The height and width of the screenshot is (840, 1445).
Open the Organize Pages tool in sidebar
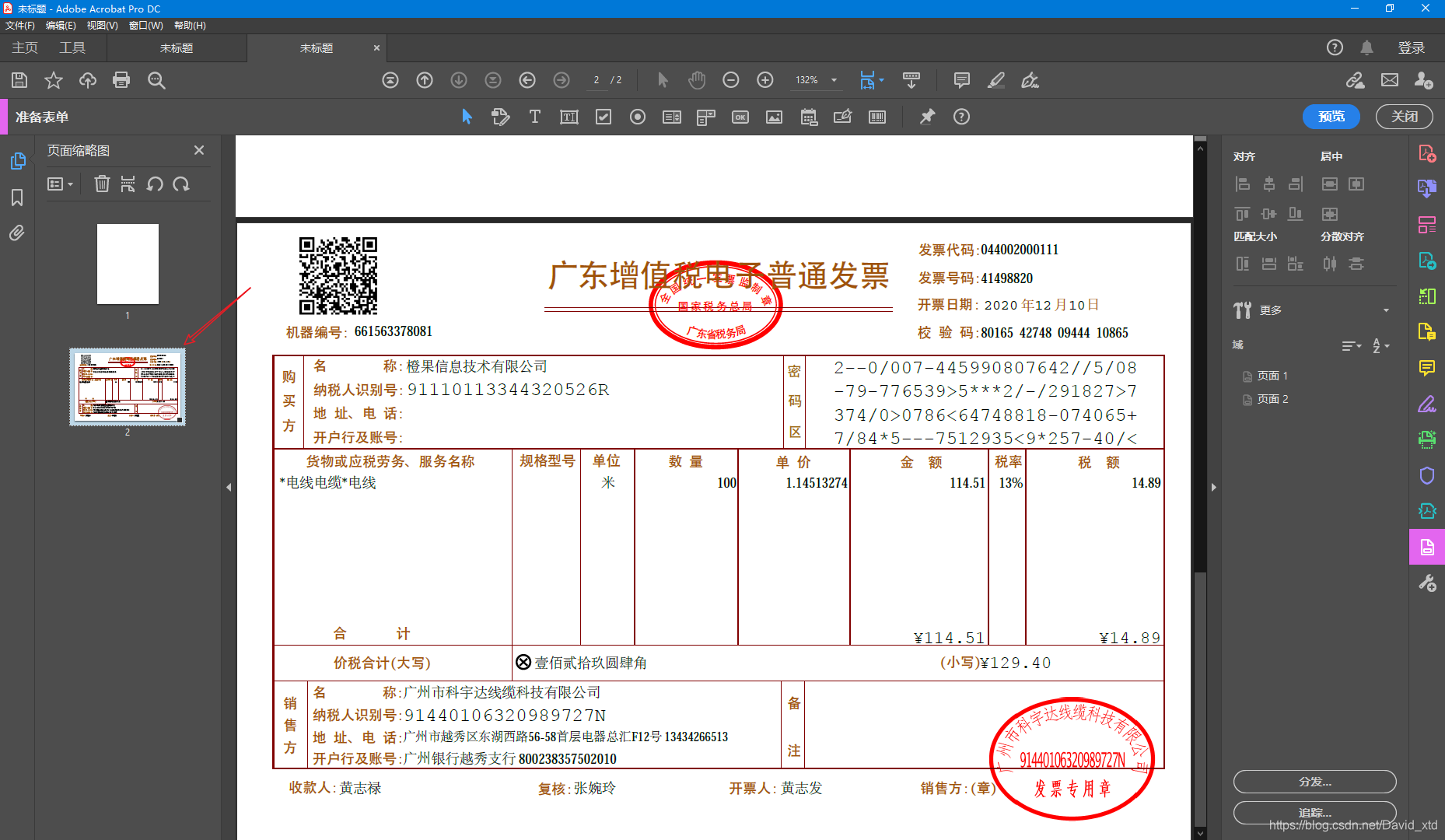click(x=1427, y=225)
